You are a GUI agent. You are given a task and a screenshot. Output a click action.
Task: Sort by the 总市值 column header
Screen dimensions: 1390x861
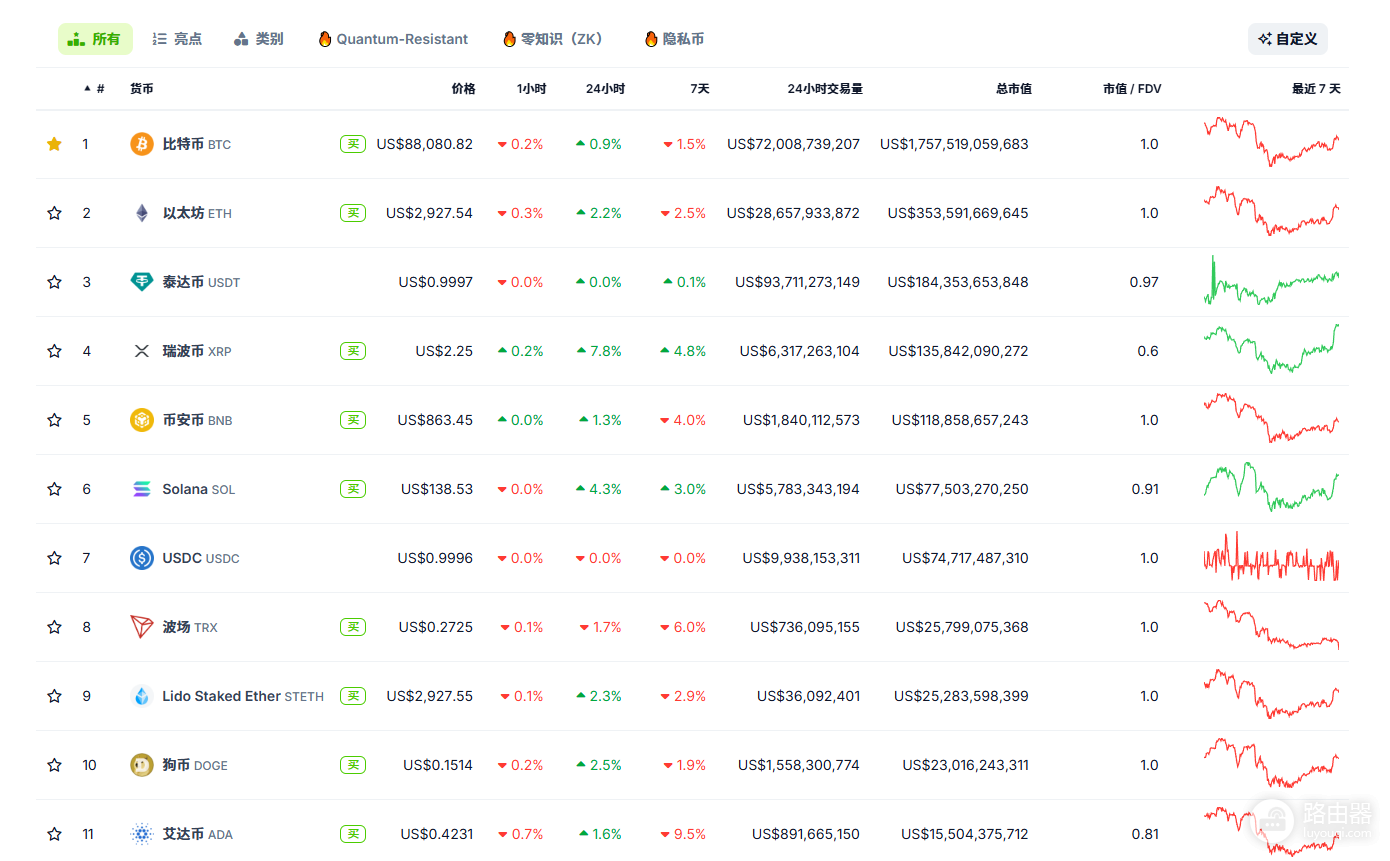1014,89
